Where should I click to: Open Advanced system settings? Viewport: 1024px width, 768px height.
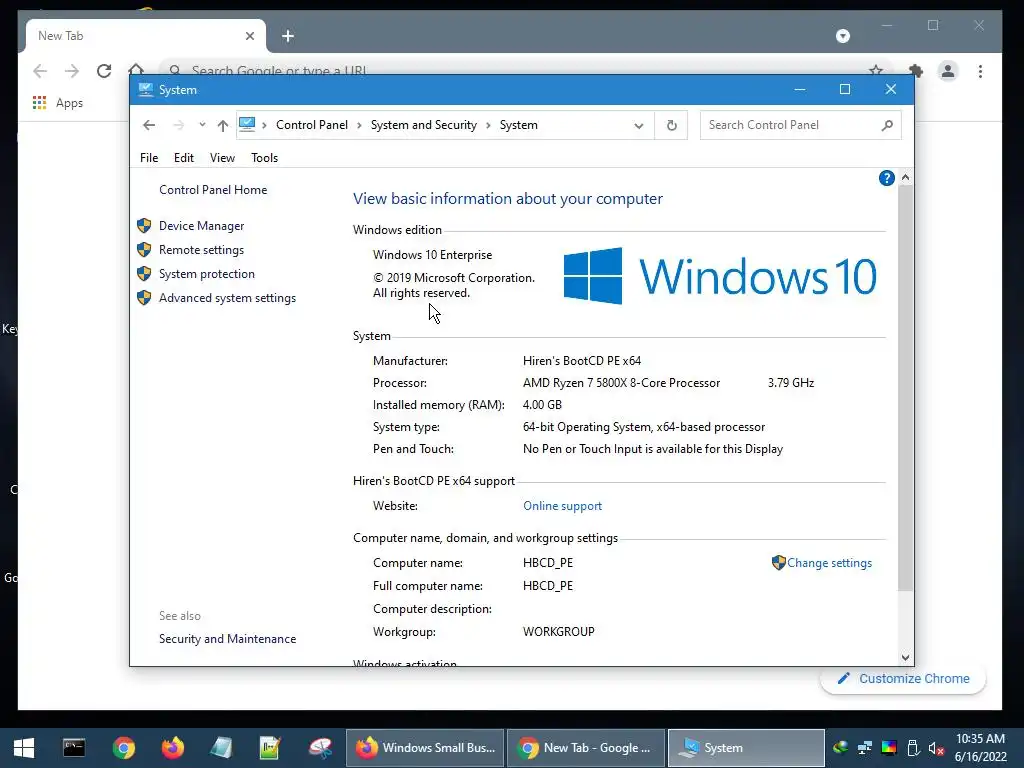[x=227, y=298]
